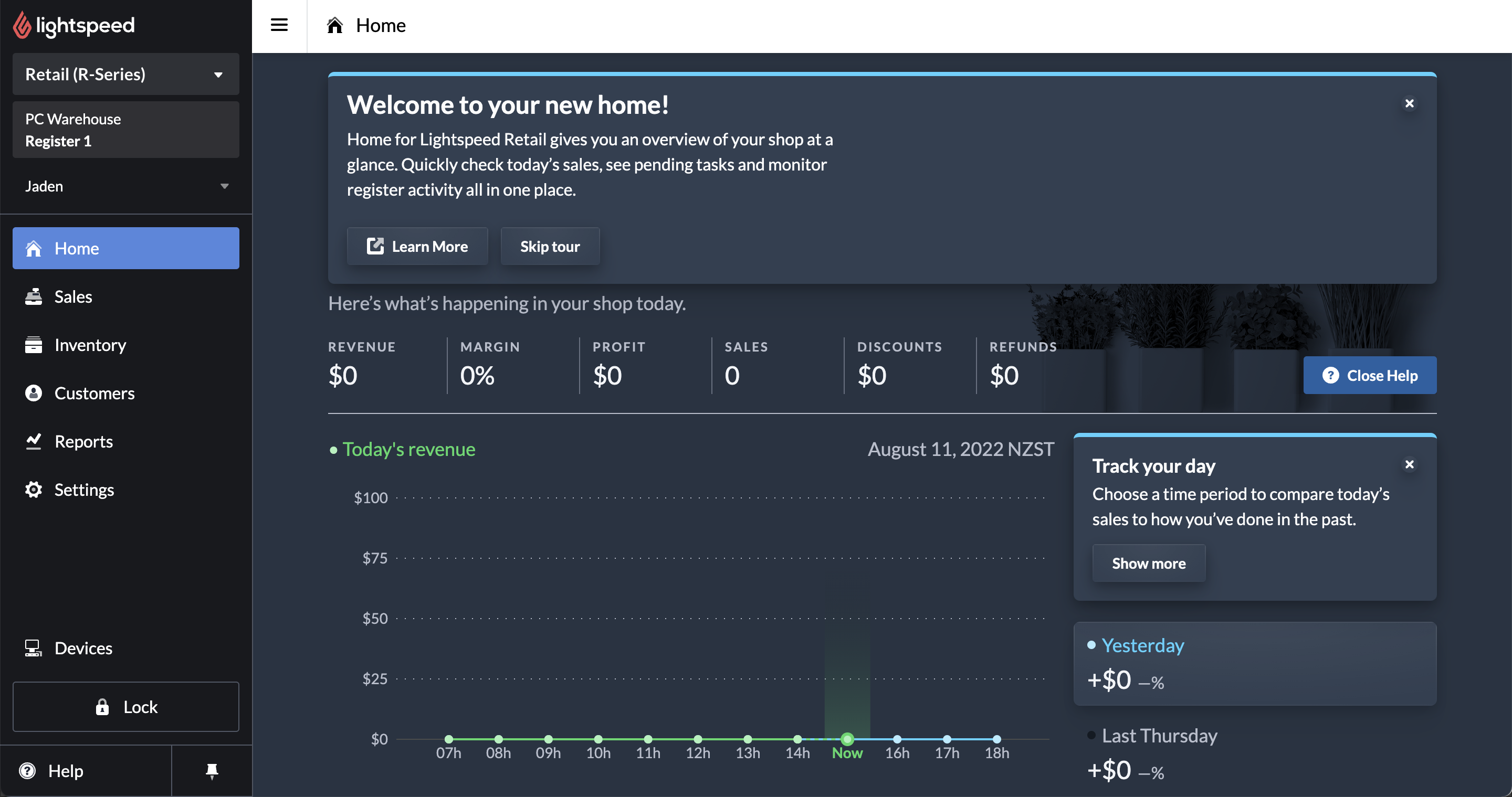Click the SALES 0 stat
The height and width of the screenshot is (797, 1512).
(746, 364)
